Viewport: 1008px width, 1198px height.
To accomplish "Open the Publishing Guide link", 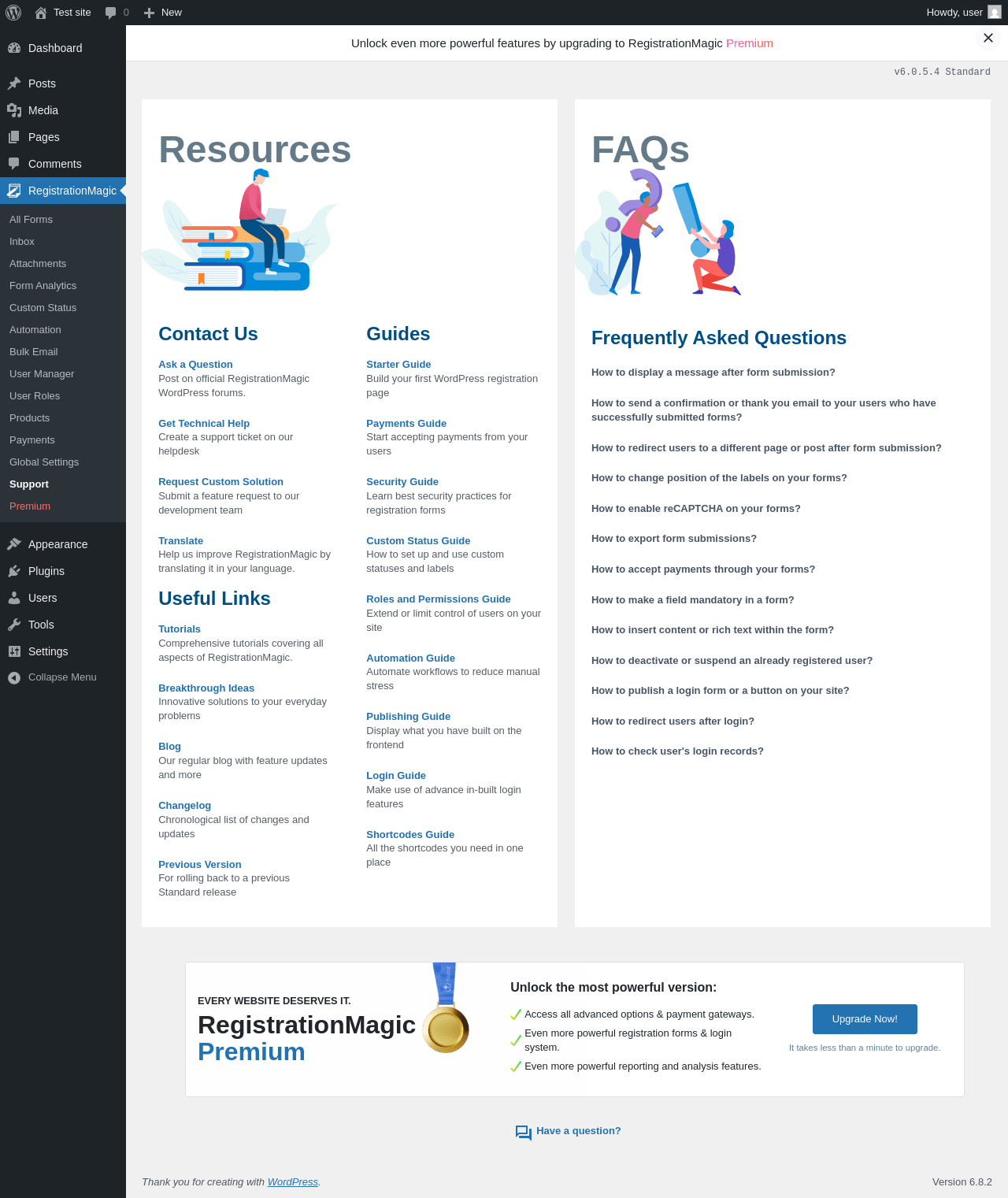I will (x=408, y=717).
